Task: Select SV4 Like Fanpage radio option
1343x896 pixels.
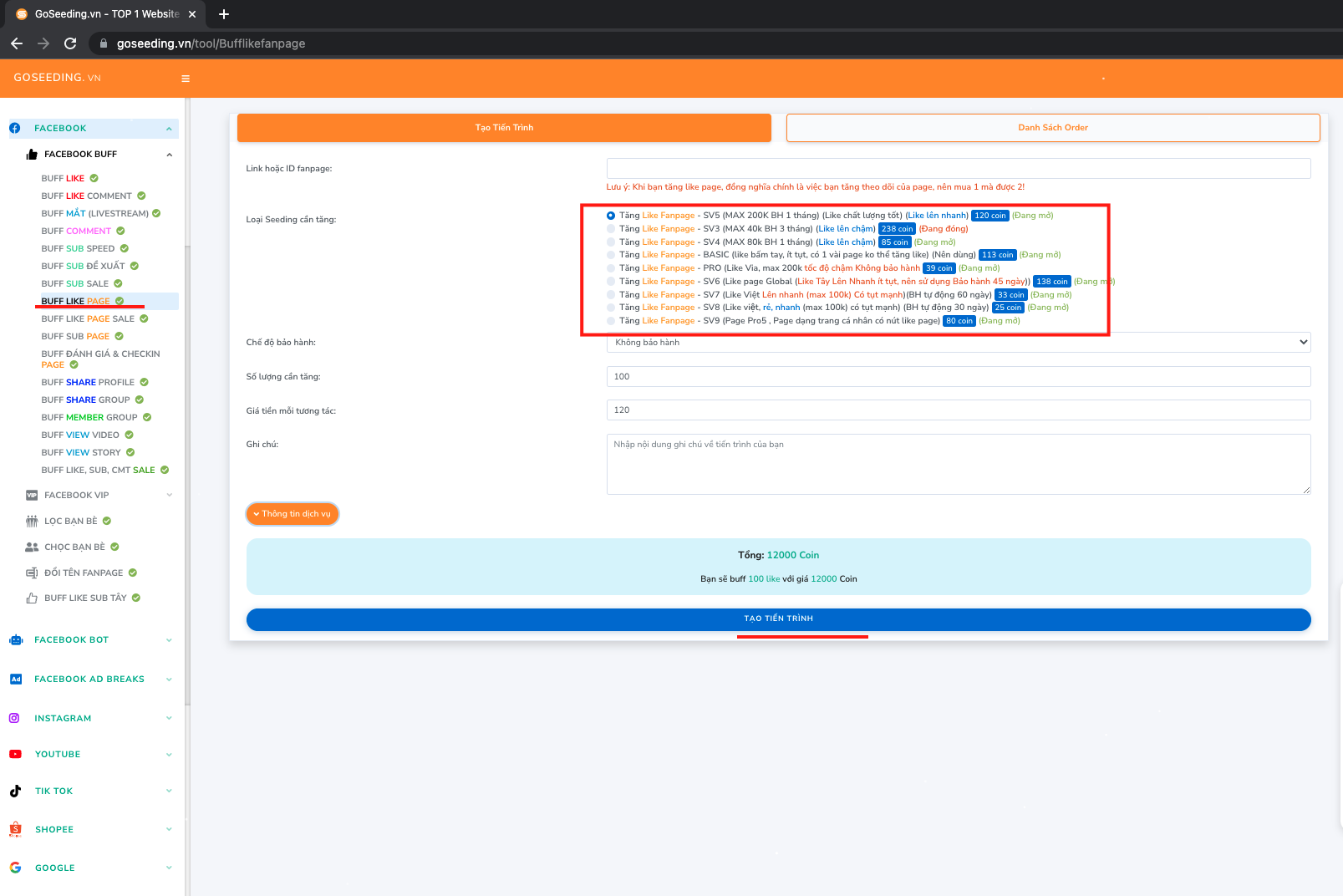Action: [611, 242]
